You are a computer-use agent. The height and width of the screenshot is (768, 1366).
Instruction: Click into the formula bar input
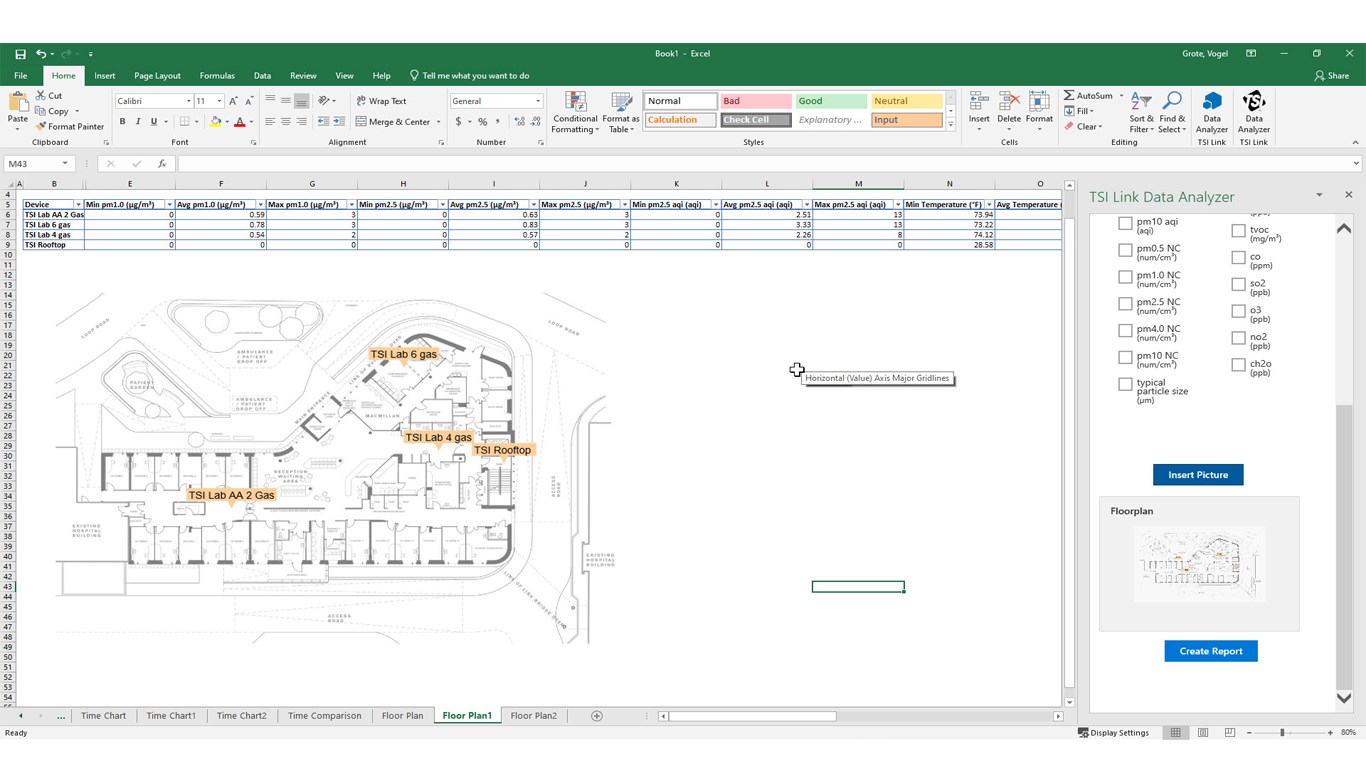(x=763, y=164)
